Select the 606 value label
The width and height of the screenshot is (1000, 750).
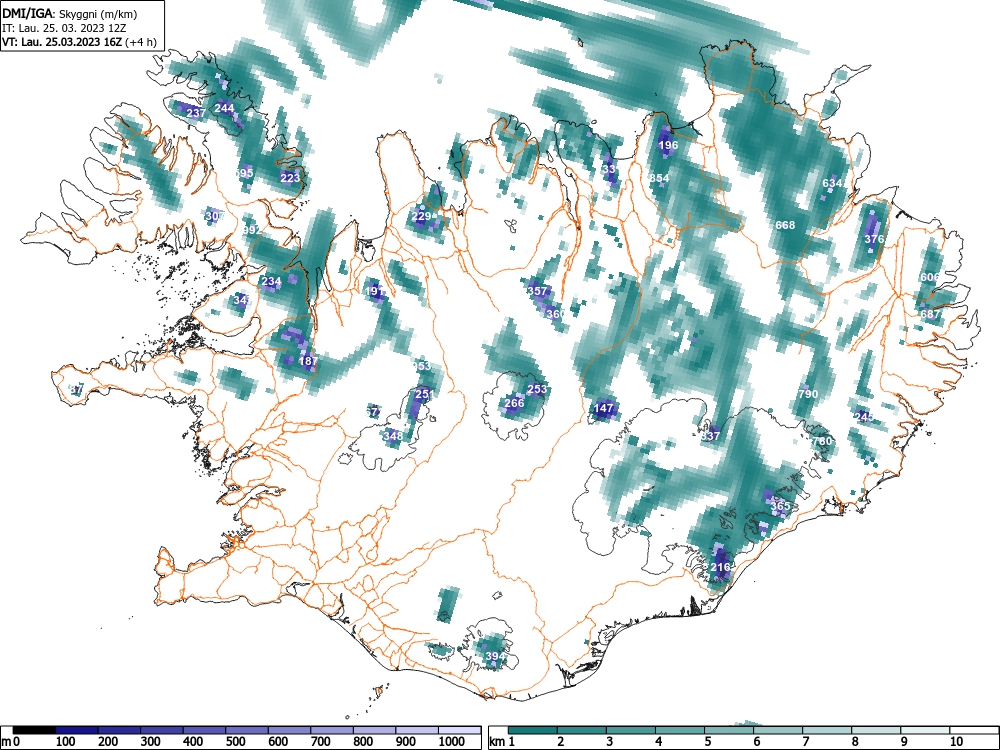tap(930, 277)
